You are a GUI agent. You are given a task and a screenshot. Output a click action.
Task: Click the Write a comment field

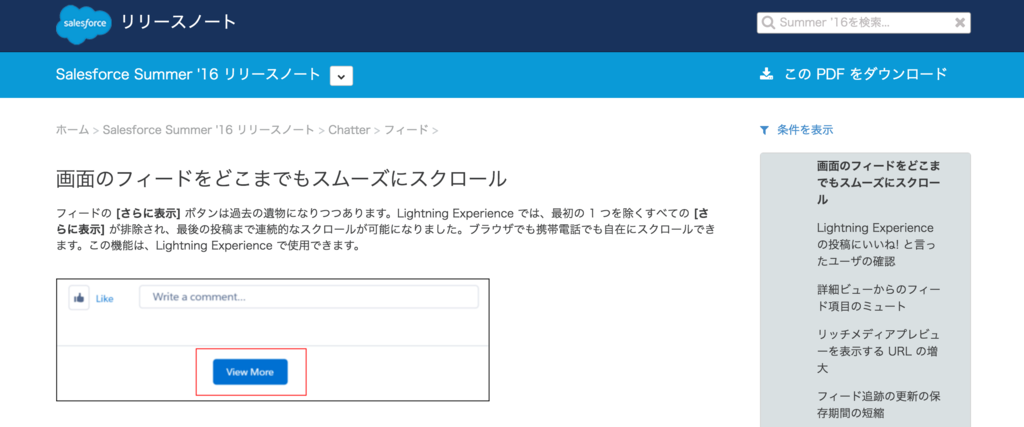[309, 297]
